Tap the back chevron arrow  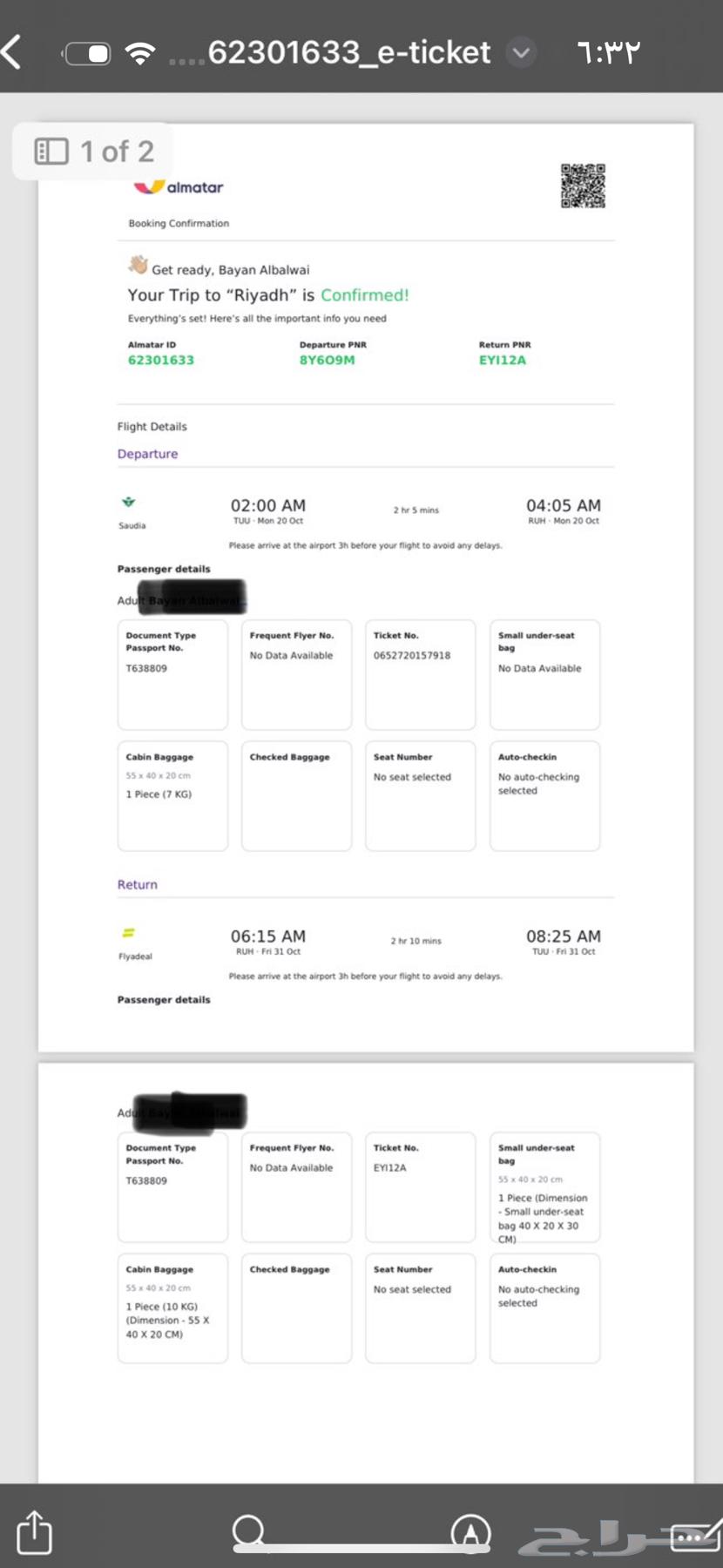pyautogui.click(x=12, y=52)
